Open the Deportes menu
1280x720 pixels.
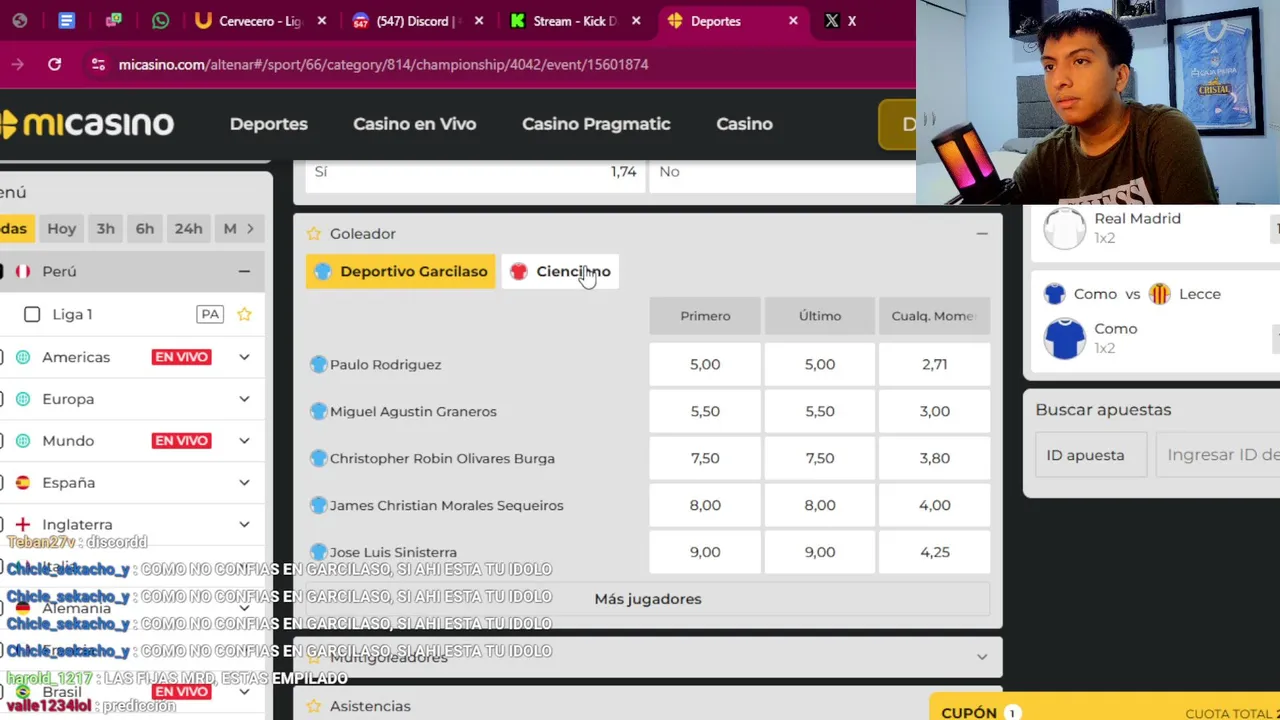(269, 124)
